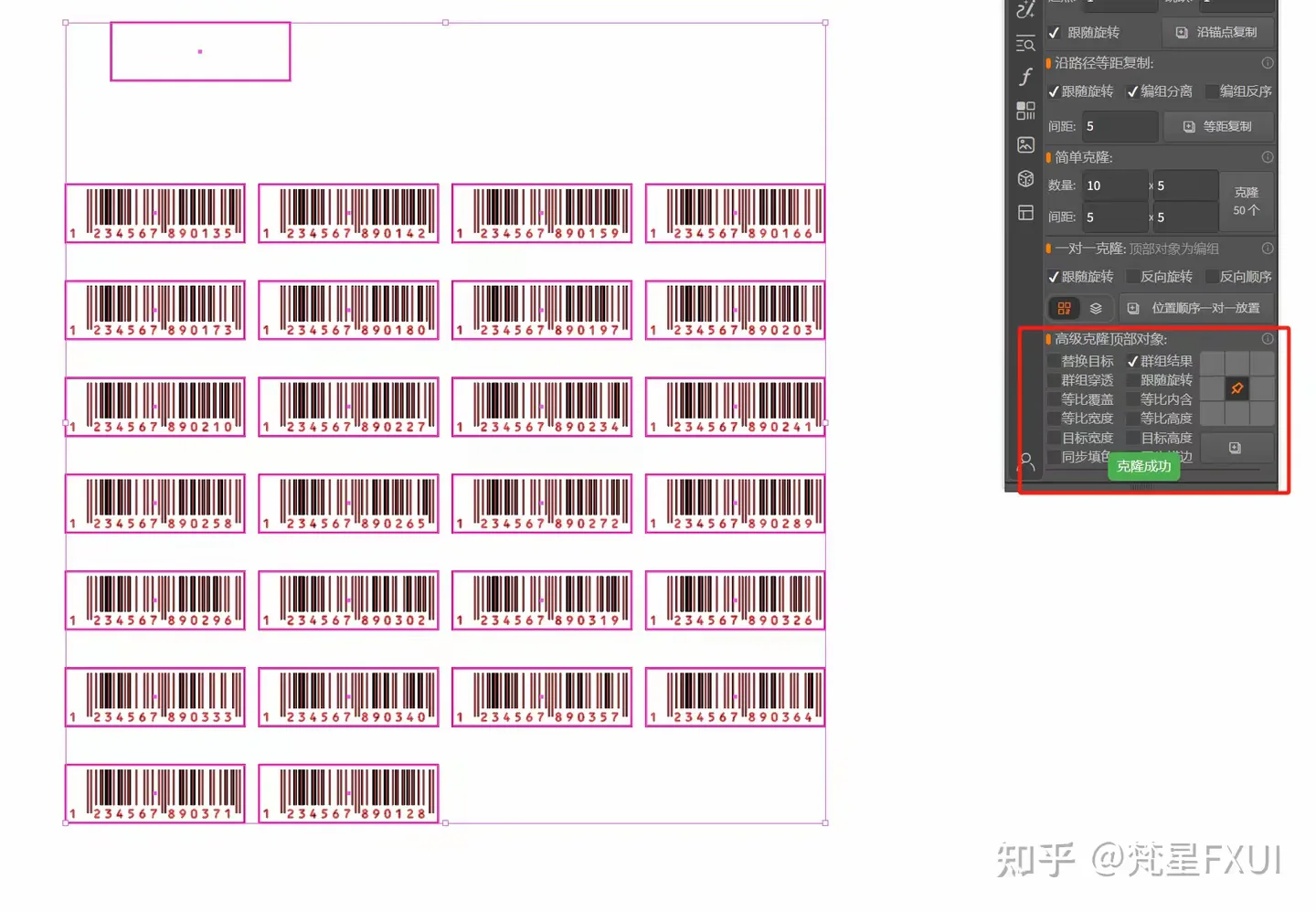1316x912 pixels.
Task: Show info for 沿路径等距复制 section
Action: [x=1268, y=63]
